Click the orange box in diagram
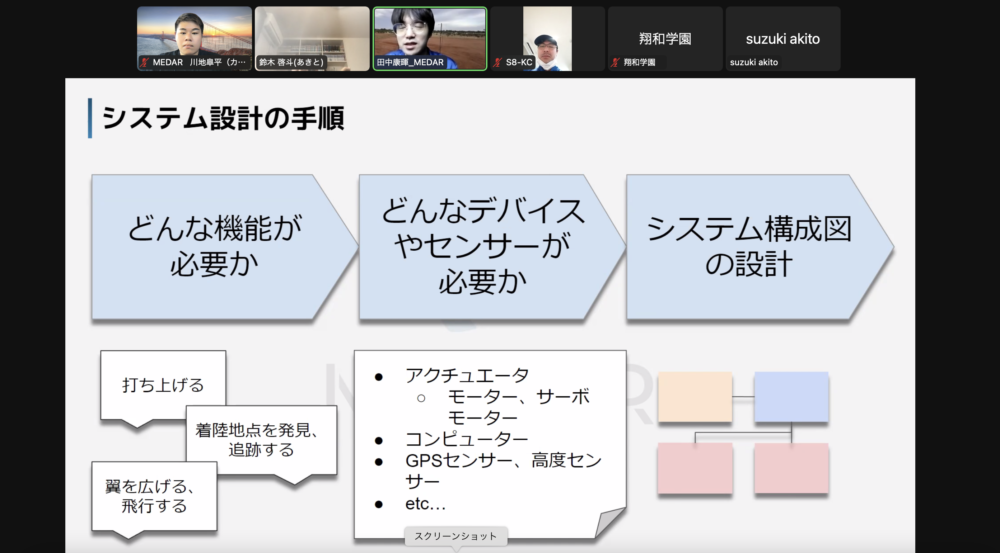Screen dimensions: 1000x553 click(695, 397)
